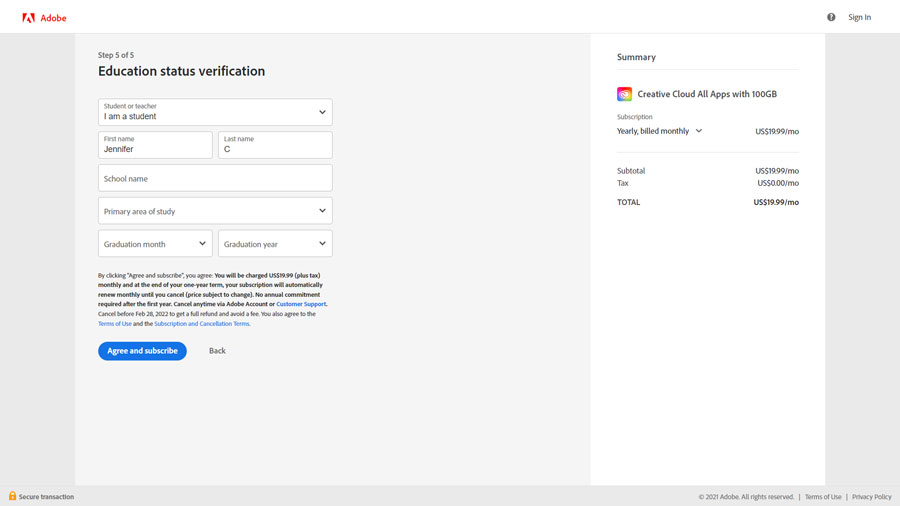This screenshot has height=506, width=900.
Task: Open the Student or teacher dropdown
Action: pos(215,112)
